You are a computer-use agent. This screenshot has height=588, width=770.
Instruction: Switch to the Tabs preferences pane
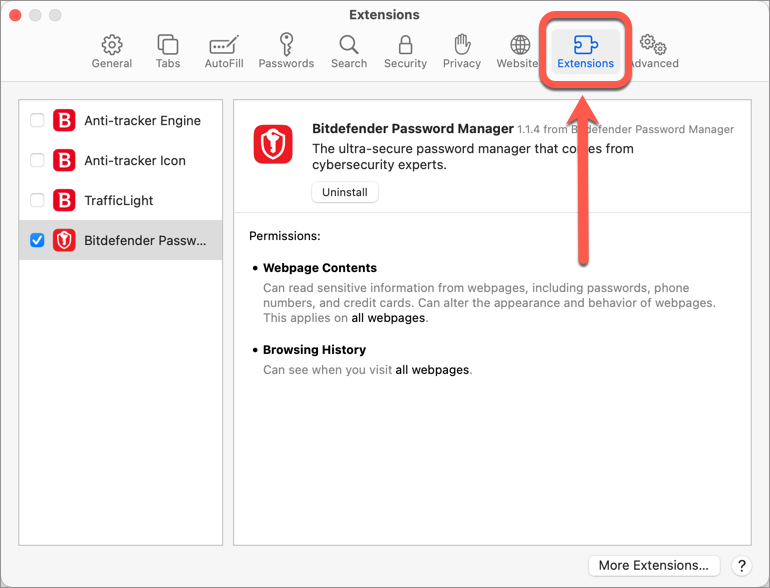[x=168, y=52]
